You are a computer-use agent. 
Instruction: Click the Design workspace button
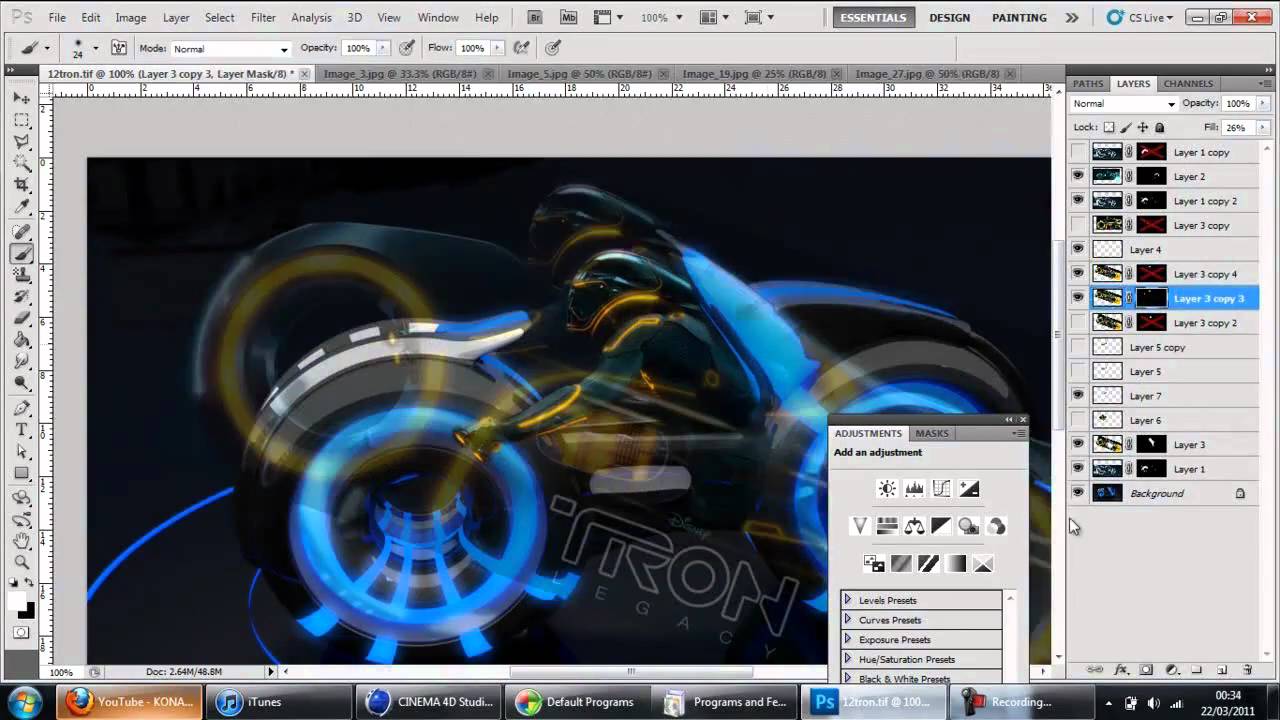[x=949, y=18]
